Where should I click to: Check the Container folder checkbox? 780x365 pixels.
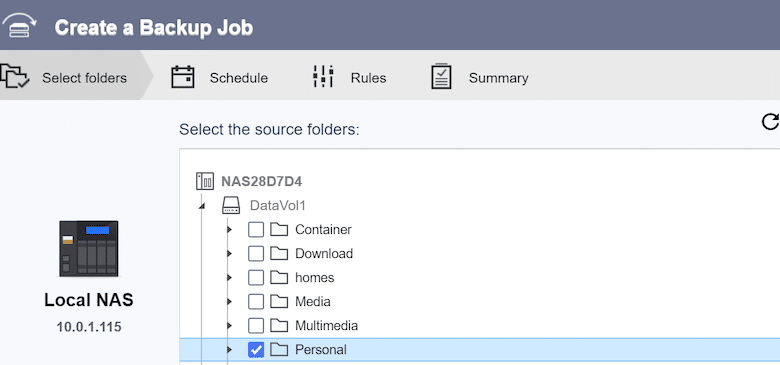pyautogui.click(x=256, y=230)
